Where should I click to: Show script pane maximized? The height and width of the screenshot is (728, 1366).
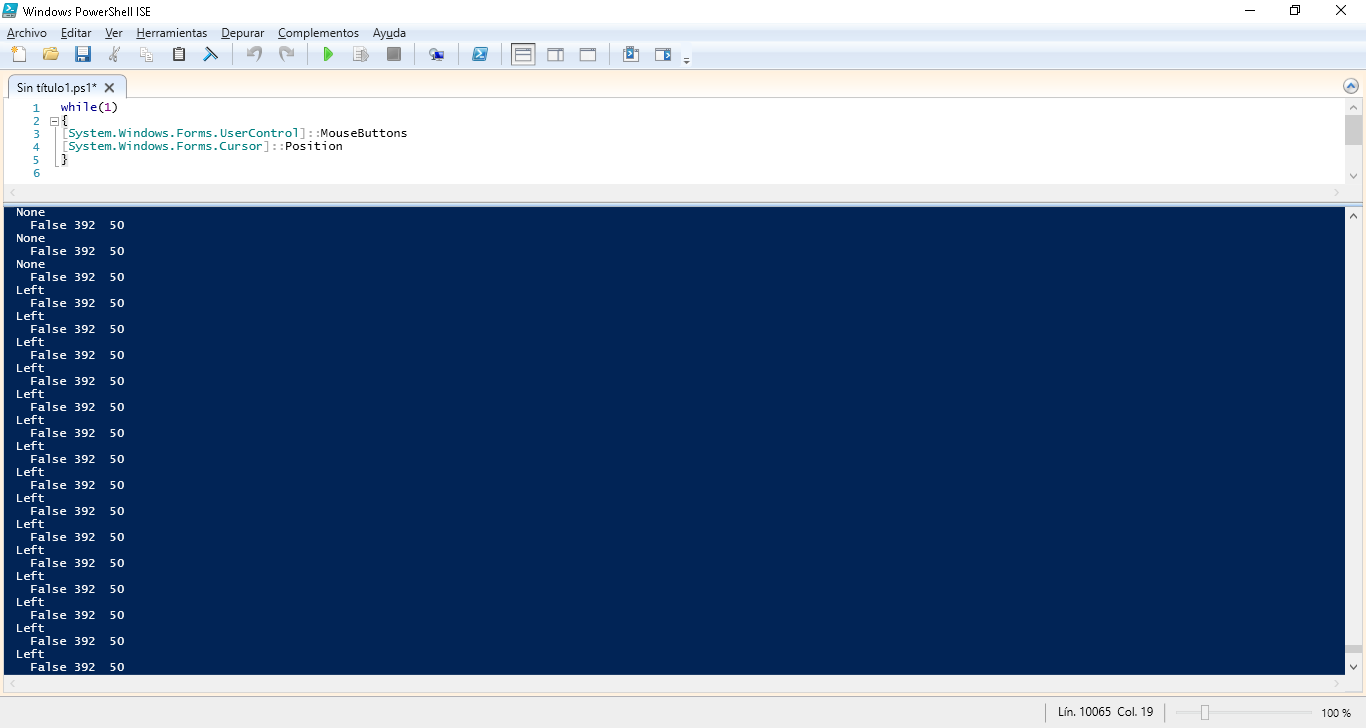pyautogui.click(x=588, y=54)
